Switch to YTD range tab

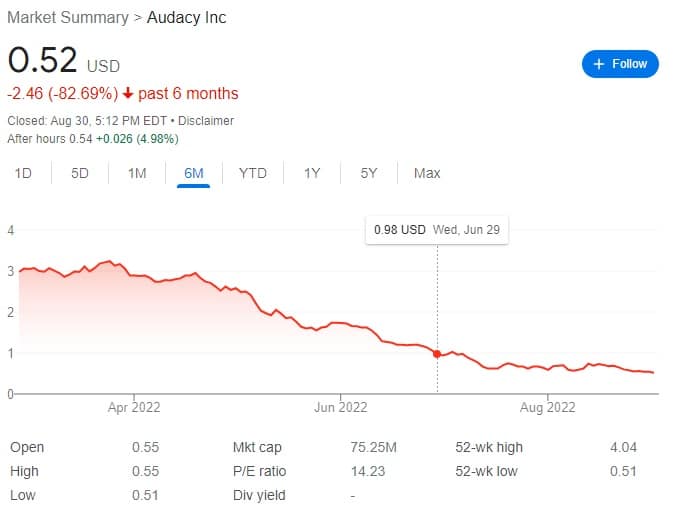coord(253,173)
